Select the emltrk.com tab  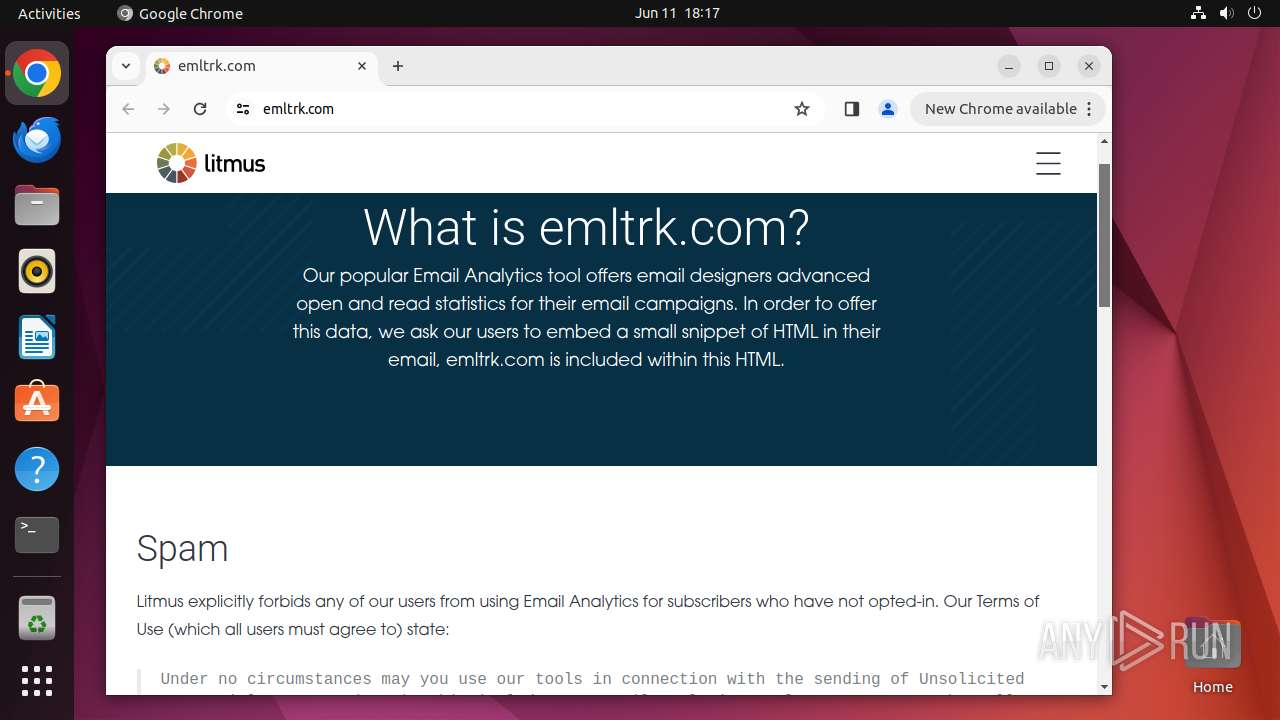260,66
